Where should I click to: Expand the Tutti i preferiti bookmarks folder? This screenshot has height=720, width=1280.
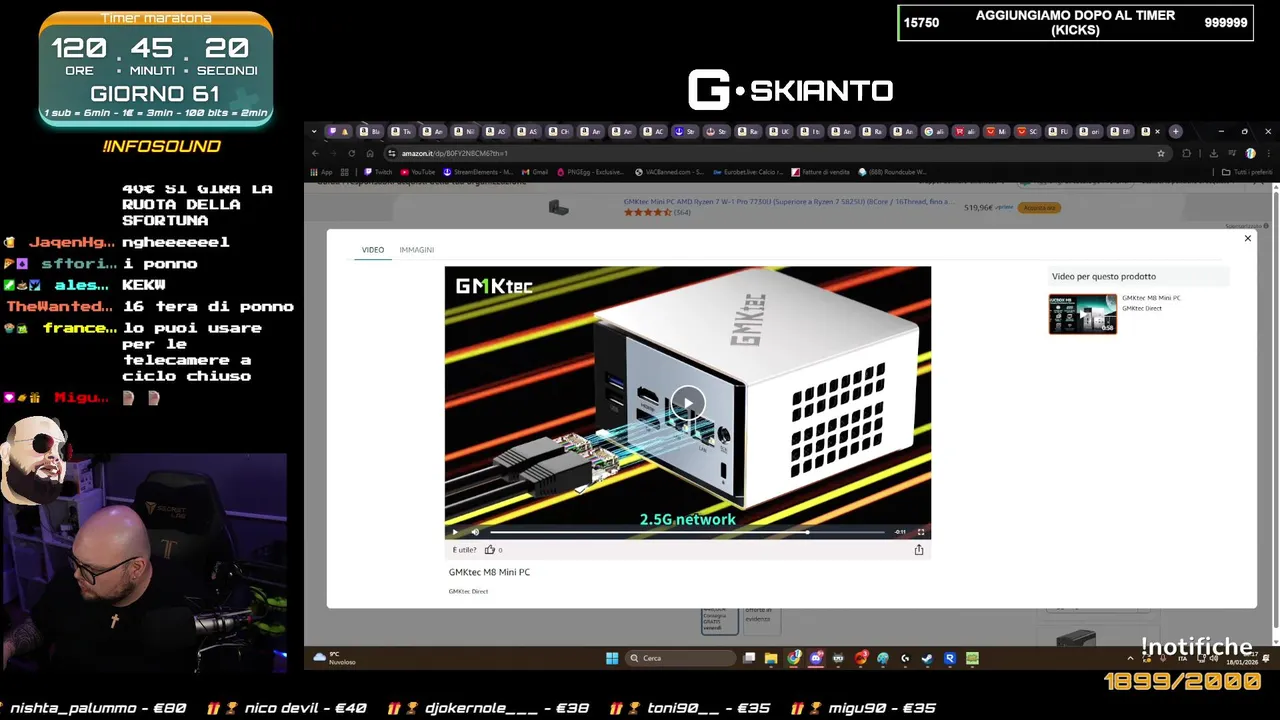pyautogui.click(x=1247, y=172)
